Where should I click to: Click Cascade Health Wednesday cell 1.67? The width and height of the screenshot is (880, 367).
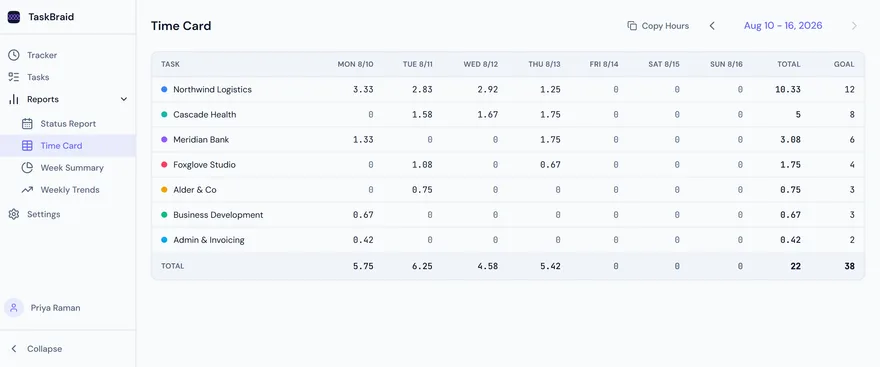point(488,114)
